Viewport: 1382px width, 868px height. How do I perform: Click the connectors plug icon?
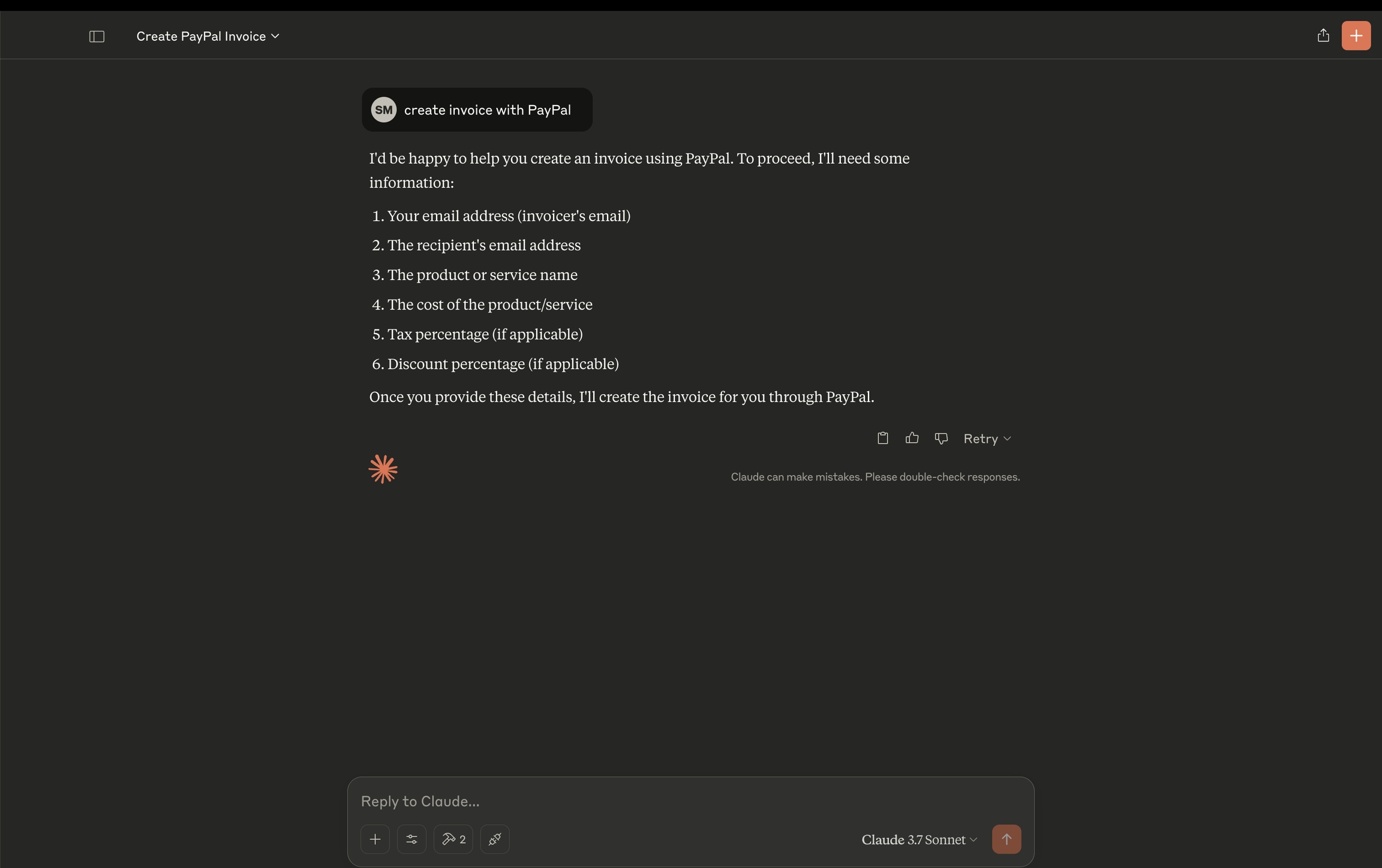(495, 839)
